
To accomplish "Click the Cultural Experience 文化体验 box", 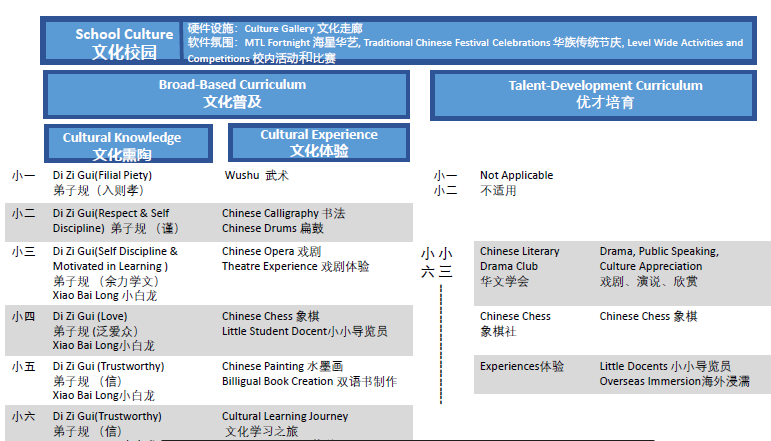I will pos(319,143).
